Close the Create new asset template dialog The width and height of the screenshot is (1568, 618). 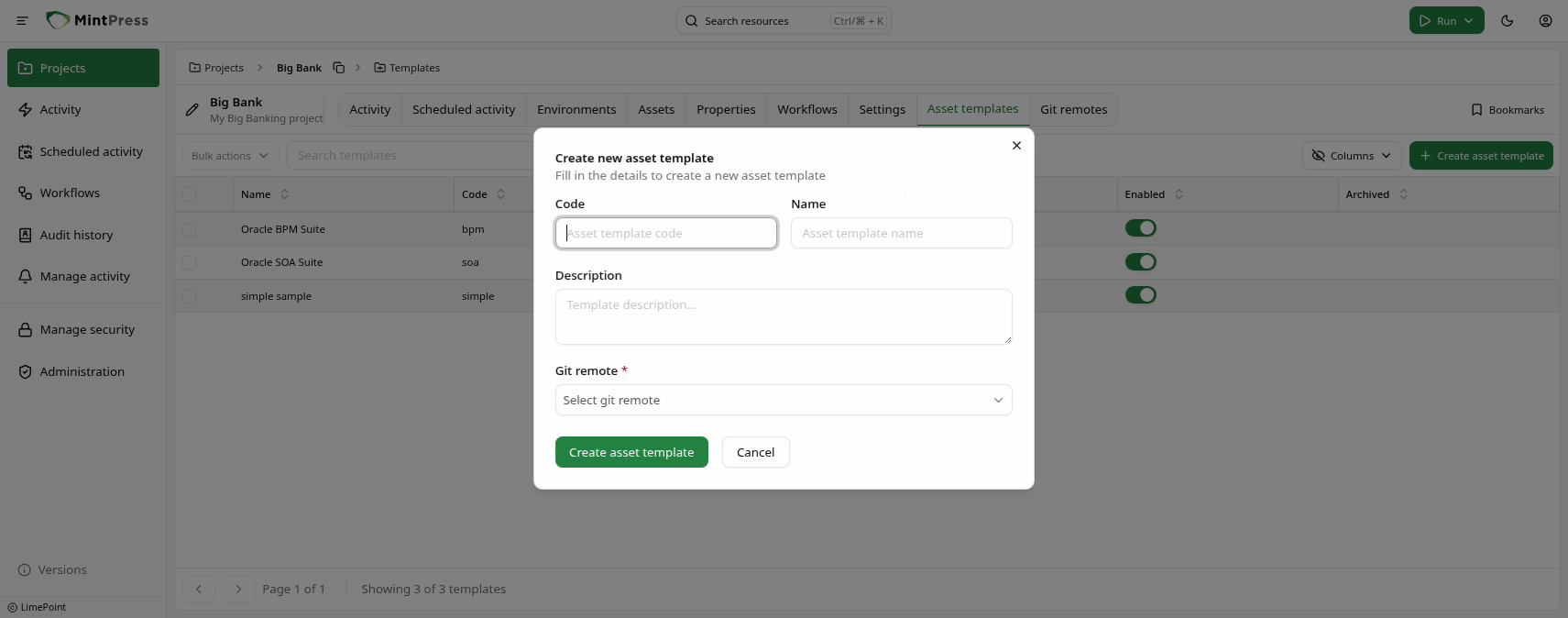pos(1016,145)
